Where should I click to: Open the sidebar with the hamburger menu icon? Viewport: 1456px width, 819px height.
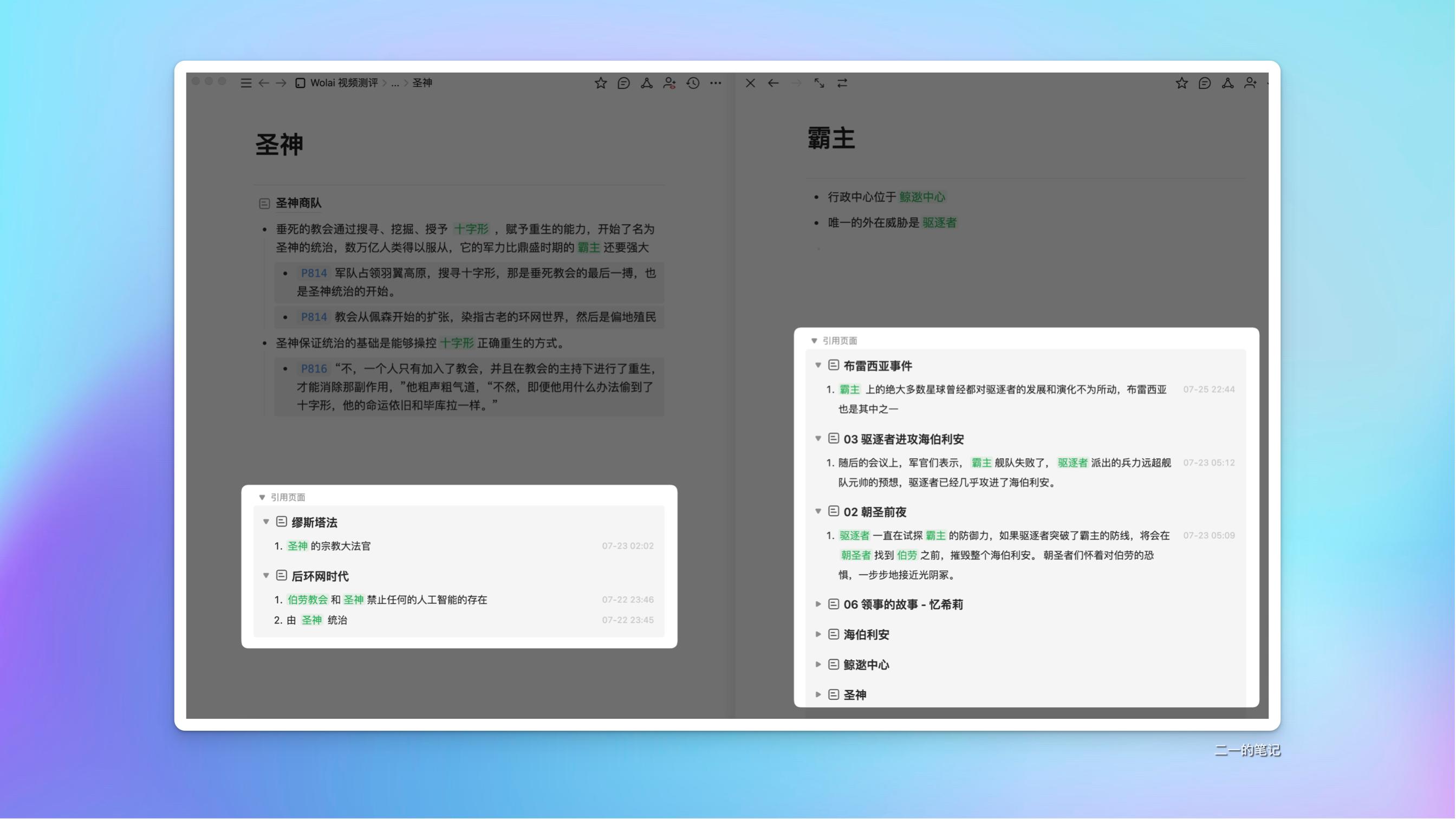[246, 83]
